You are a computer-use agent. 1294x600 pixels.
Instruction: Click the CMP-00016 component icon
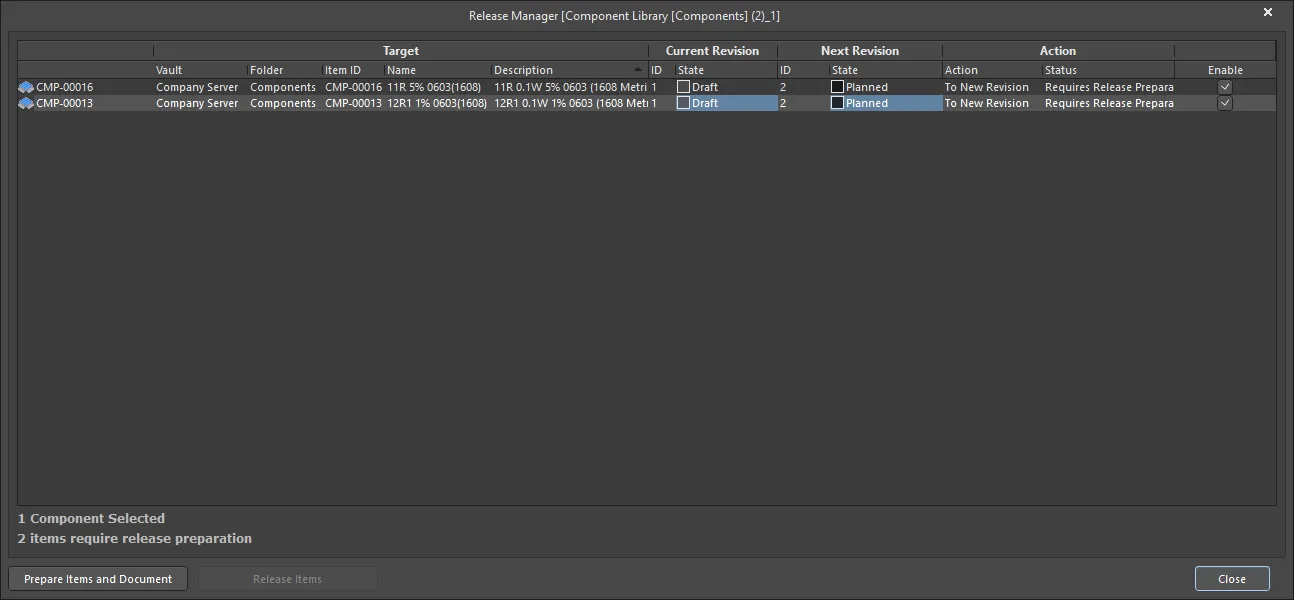(x=26, y=87)
